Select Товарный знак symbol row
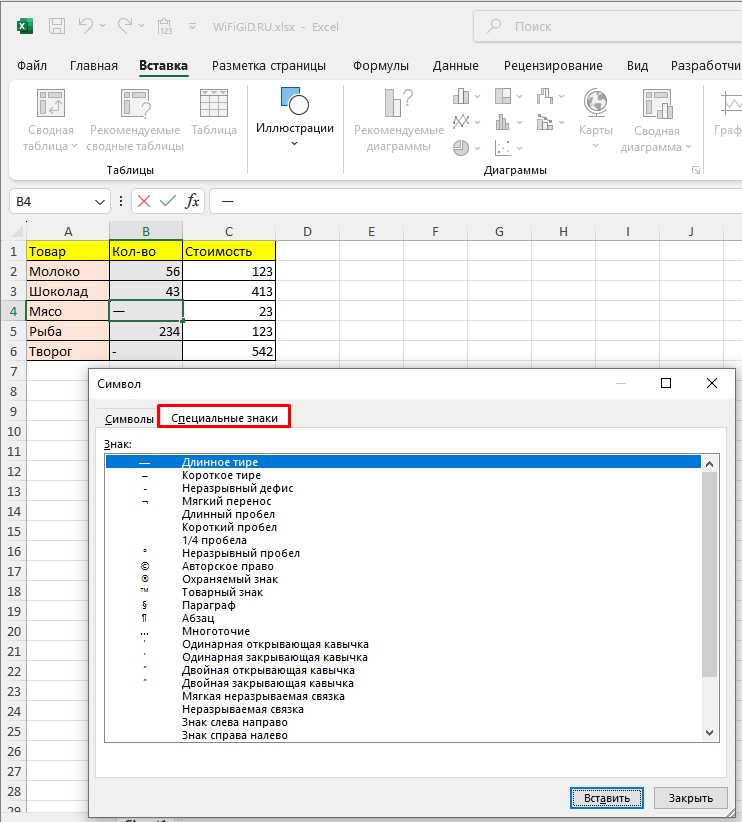This screenshot has width=742, height=822. [403, 592]
